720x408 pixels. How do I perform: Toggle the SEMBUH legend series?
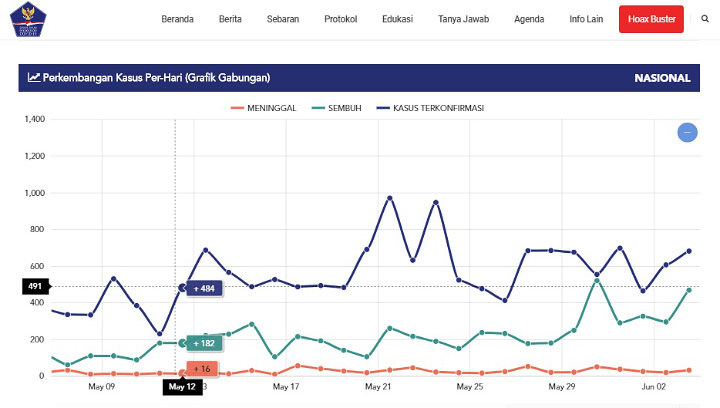pyautogui.click(x=337, y=108)
